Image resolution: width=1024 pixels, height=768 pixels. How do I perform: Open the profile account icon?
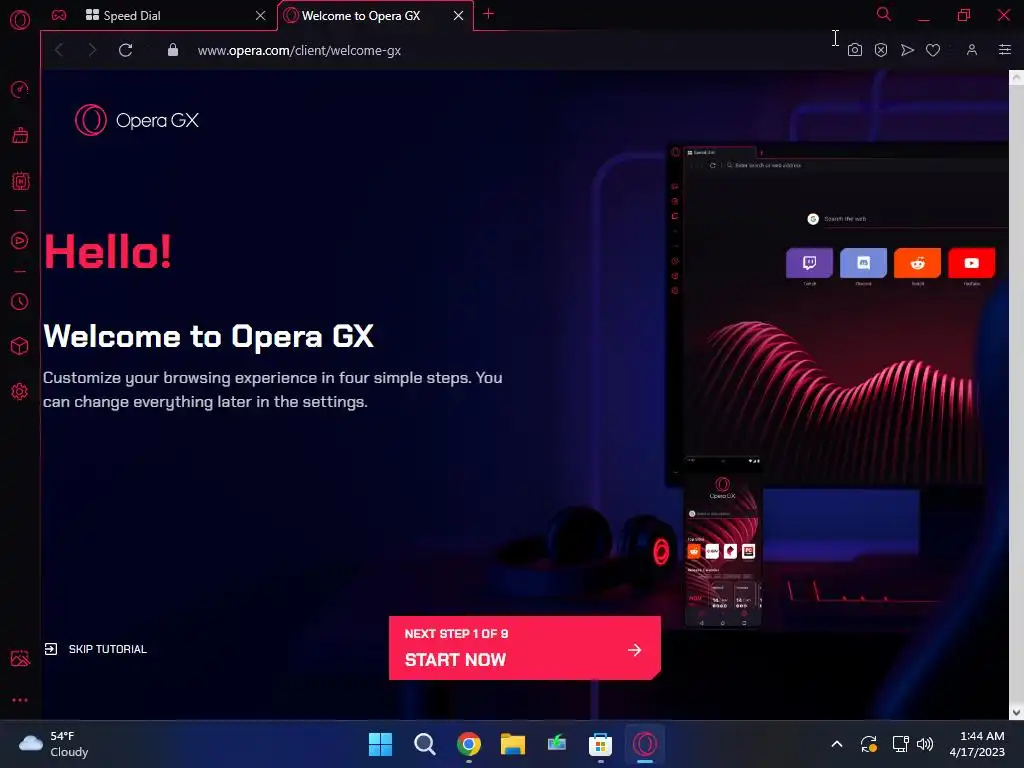972,50
